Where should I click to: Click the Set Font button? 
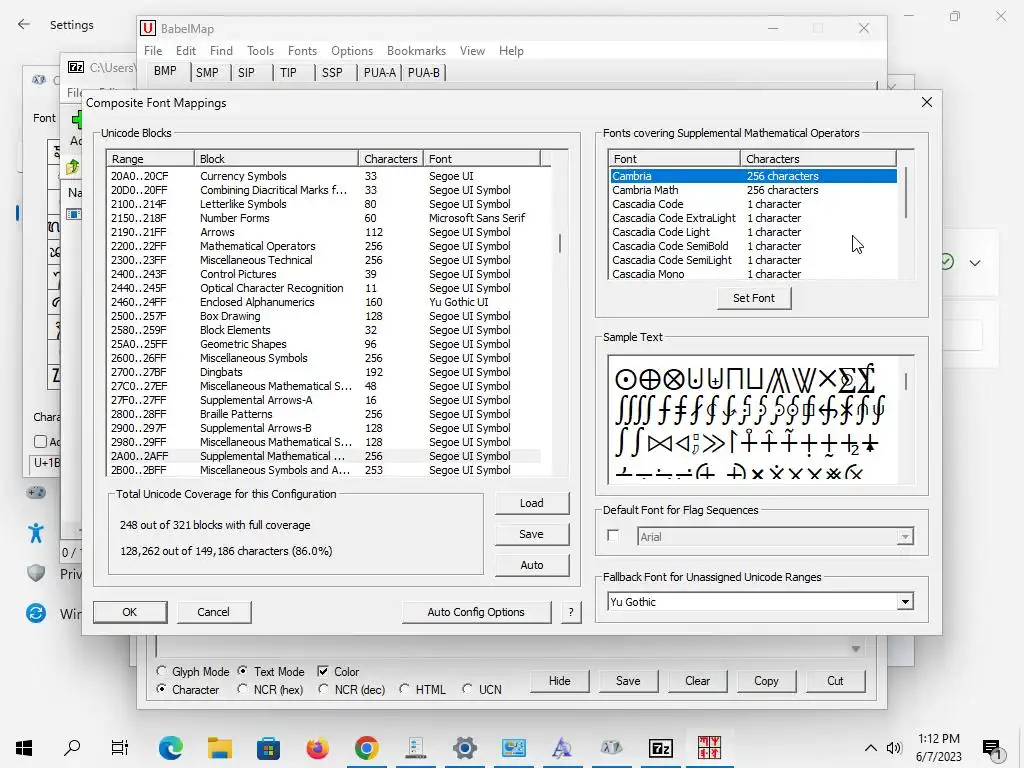click(754, 298)
